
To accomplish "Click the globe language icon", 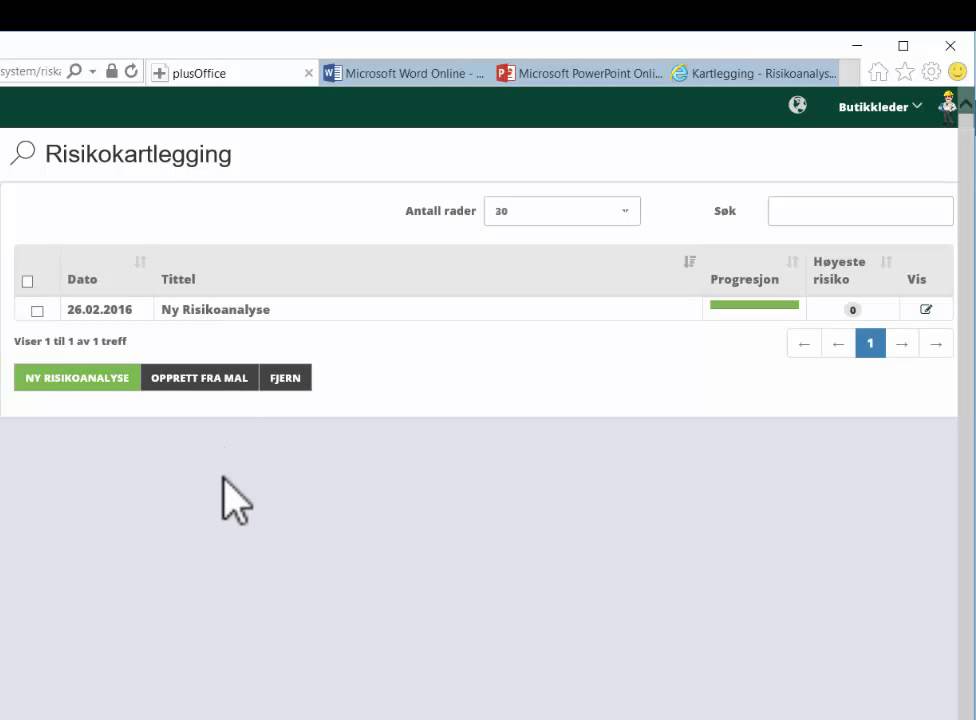I will [x=797, y=105].
